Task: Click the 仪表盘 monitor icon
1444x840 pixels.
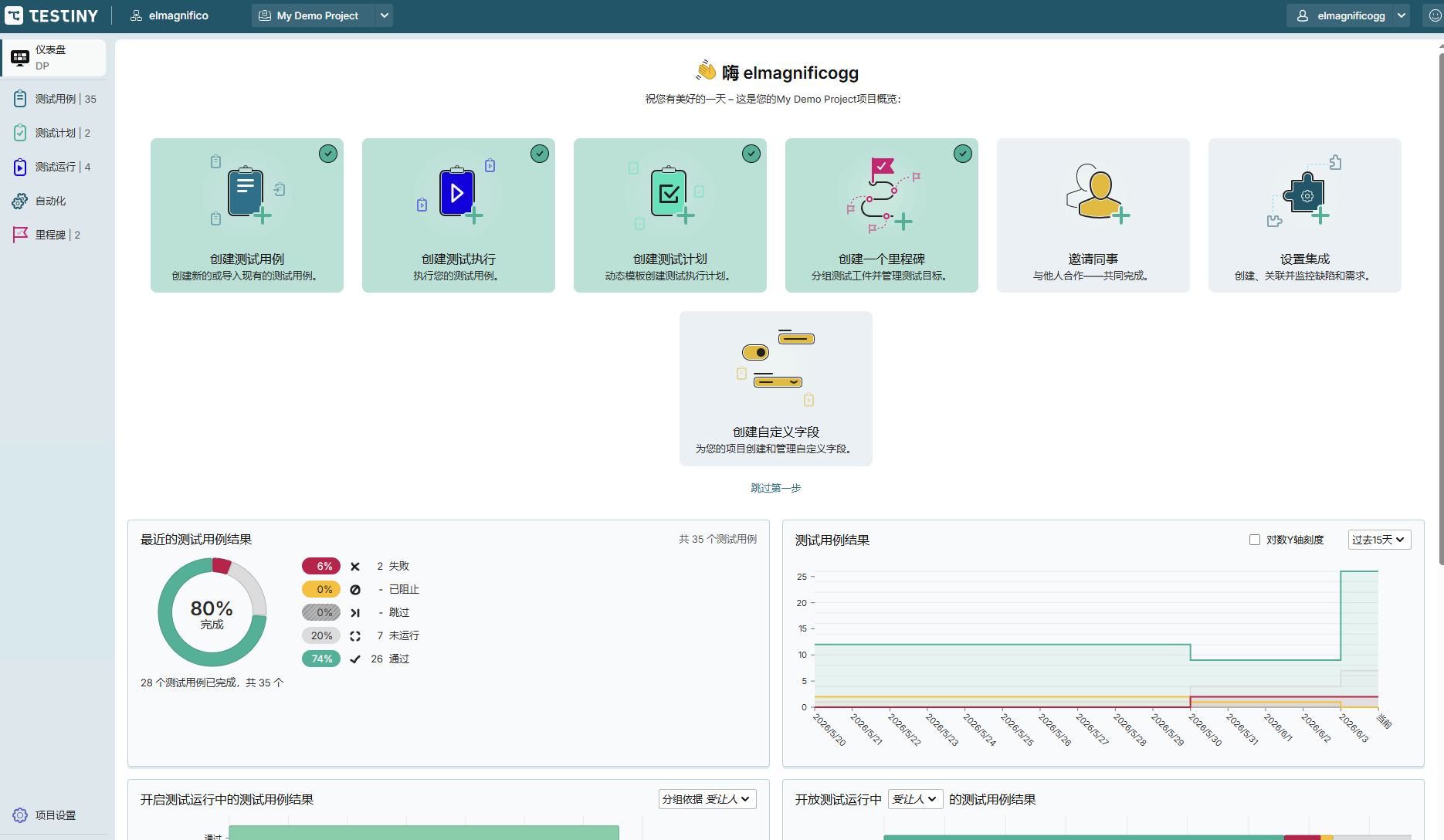Action: point(20,57)
